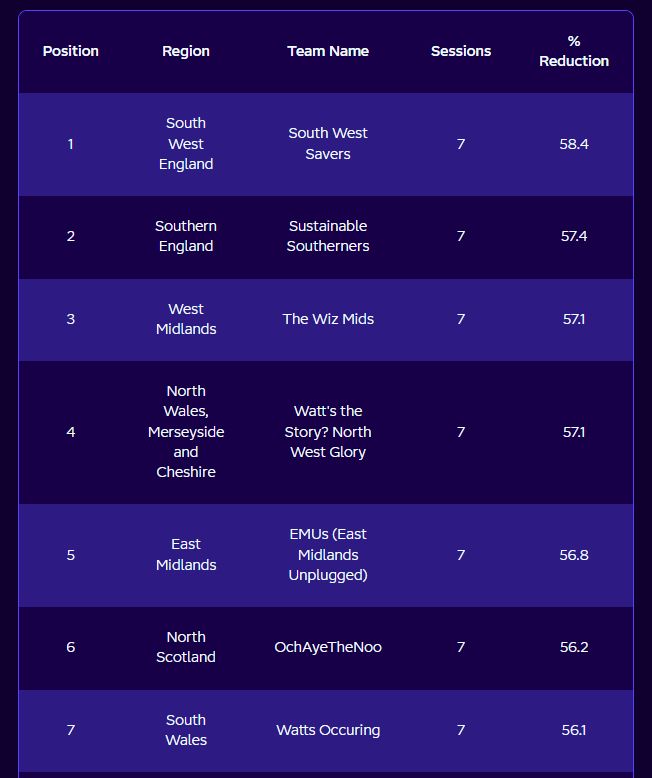Screen dimensions: 652x778
Task: Click the 56.8 reduction value
Action: coord(574,555)
